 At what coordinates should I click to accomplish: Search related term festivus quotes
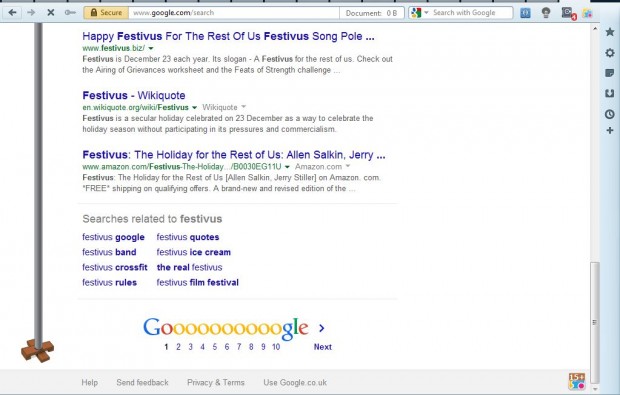pyautogui.click(x=188, y=237)
